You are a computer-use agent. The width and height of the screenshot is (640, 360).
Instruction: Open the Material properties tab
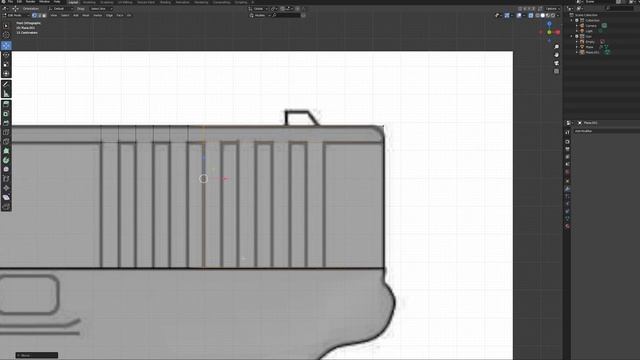click(567, 226)
